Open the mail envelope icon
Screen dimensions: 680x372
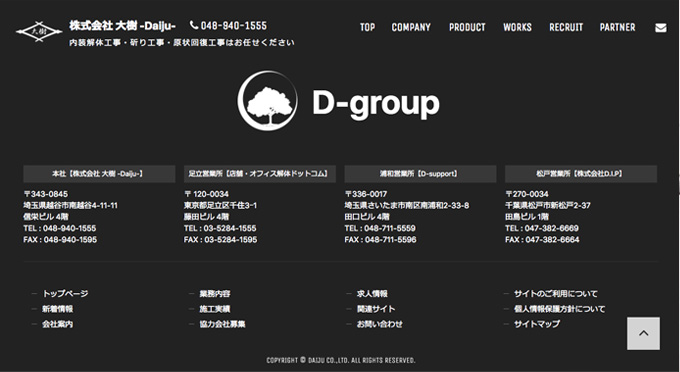point(660,28)
